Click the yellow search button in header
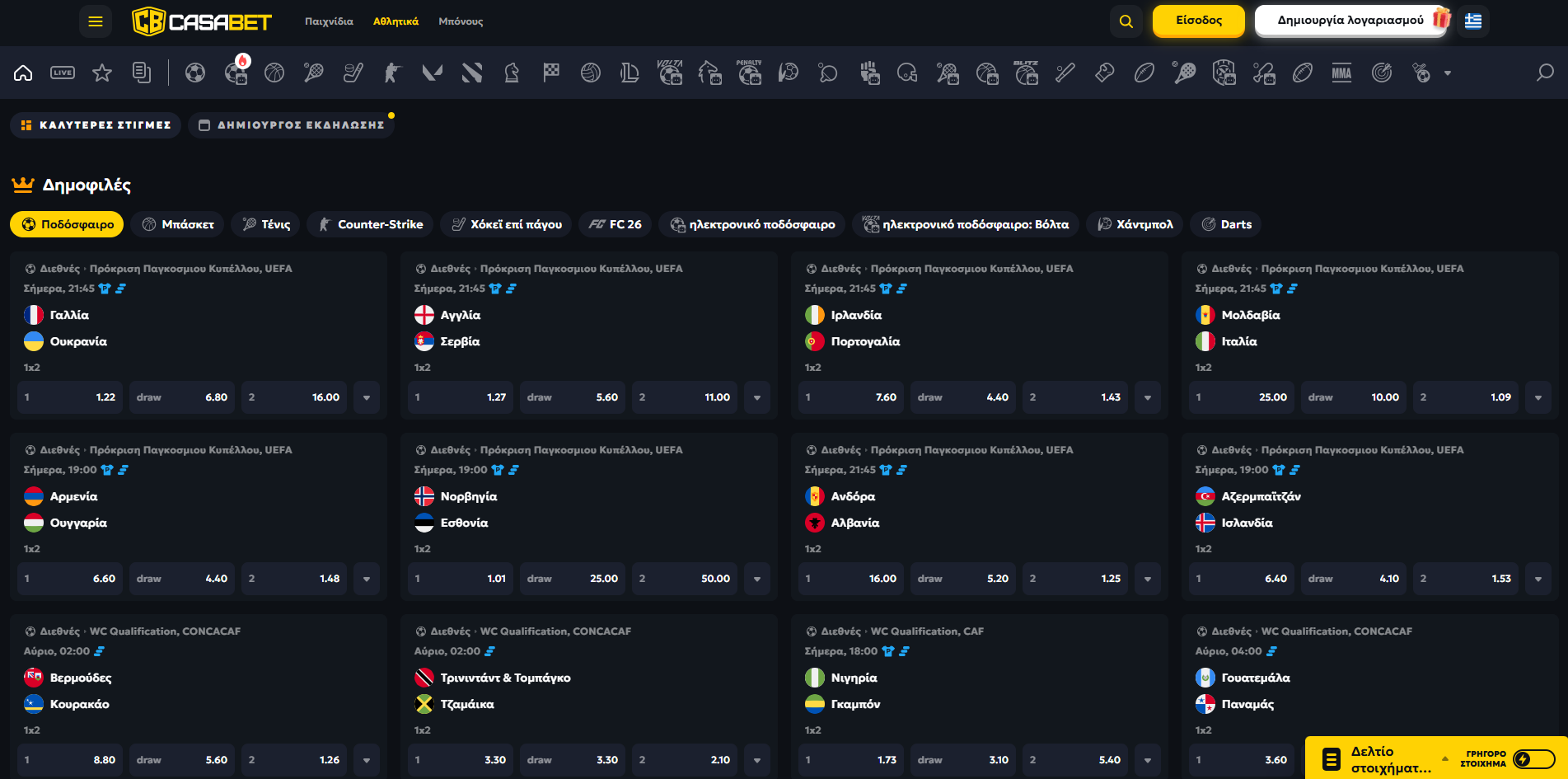The height and width of the screenshot is (779, 1568). click(1126, 21)
